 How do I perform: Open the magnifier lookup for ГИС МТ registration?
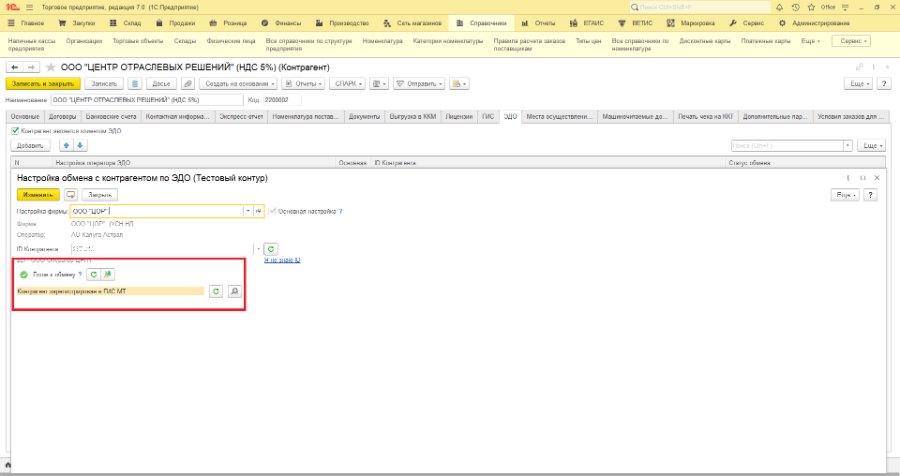[234, 292]
